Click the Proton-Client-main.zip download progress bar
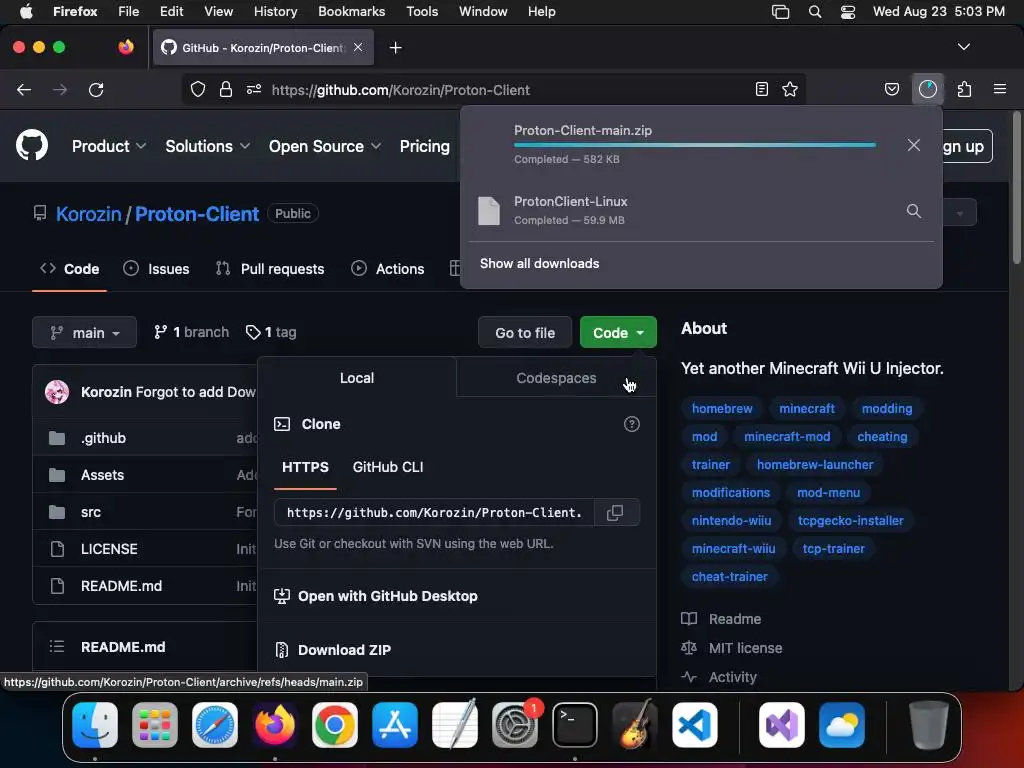Viewport: 1024px width, 768px height. [695, 144]
